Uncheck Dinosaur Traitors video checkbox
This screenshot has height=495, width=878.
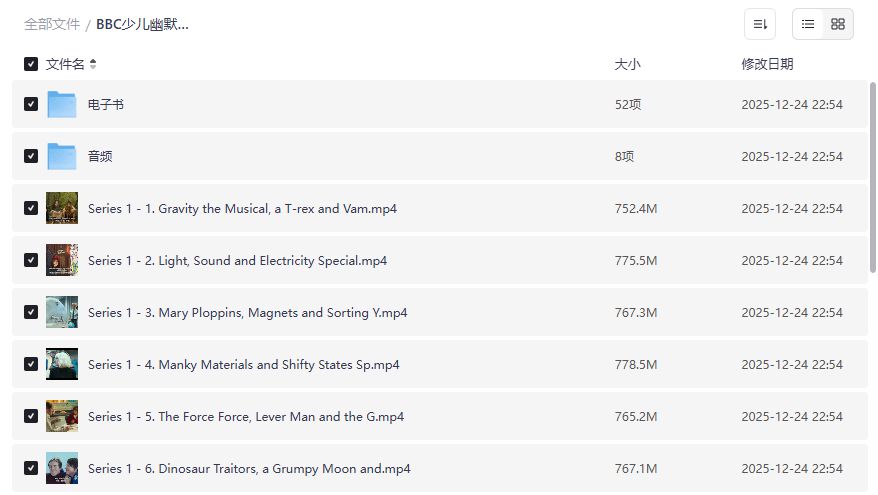pos(31,468)
